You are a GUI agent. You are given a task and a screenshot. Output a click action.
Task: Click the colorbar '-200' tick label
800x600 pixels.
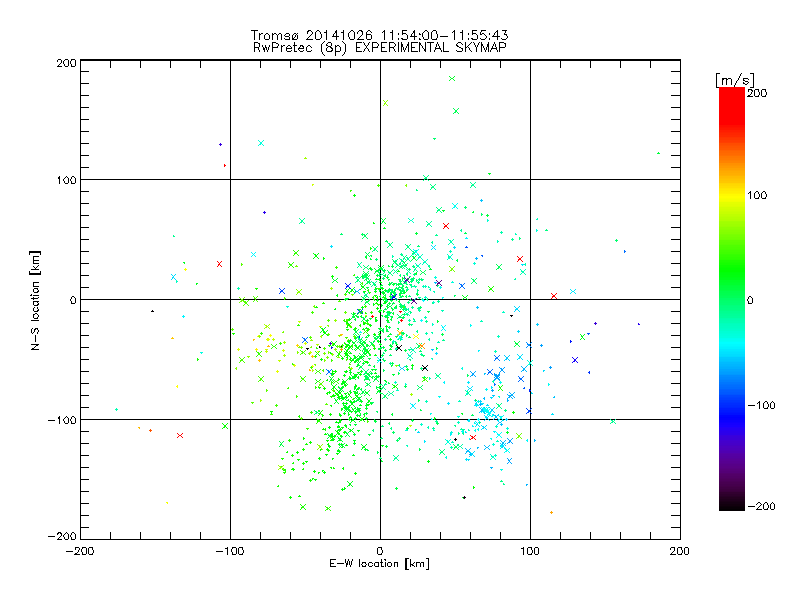tap(761, 506)
